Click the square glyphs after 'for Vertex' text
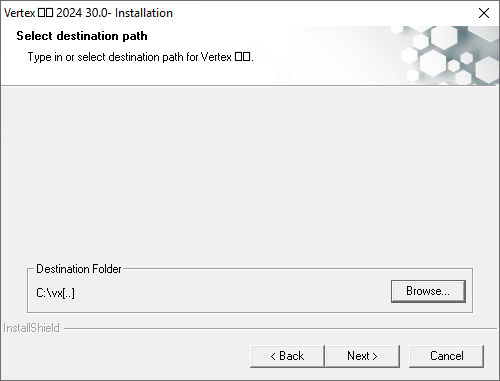Image resolution: width=500 pixels, height=381 pixels. pyautogui.click(x=242, y=57)
